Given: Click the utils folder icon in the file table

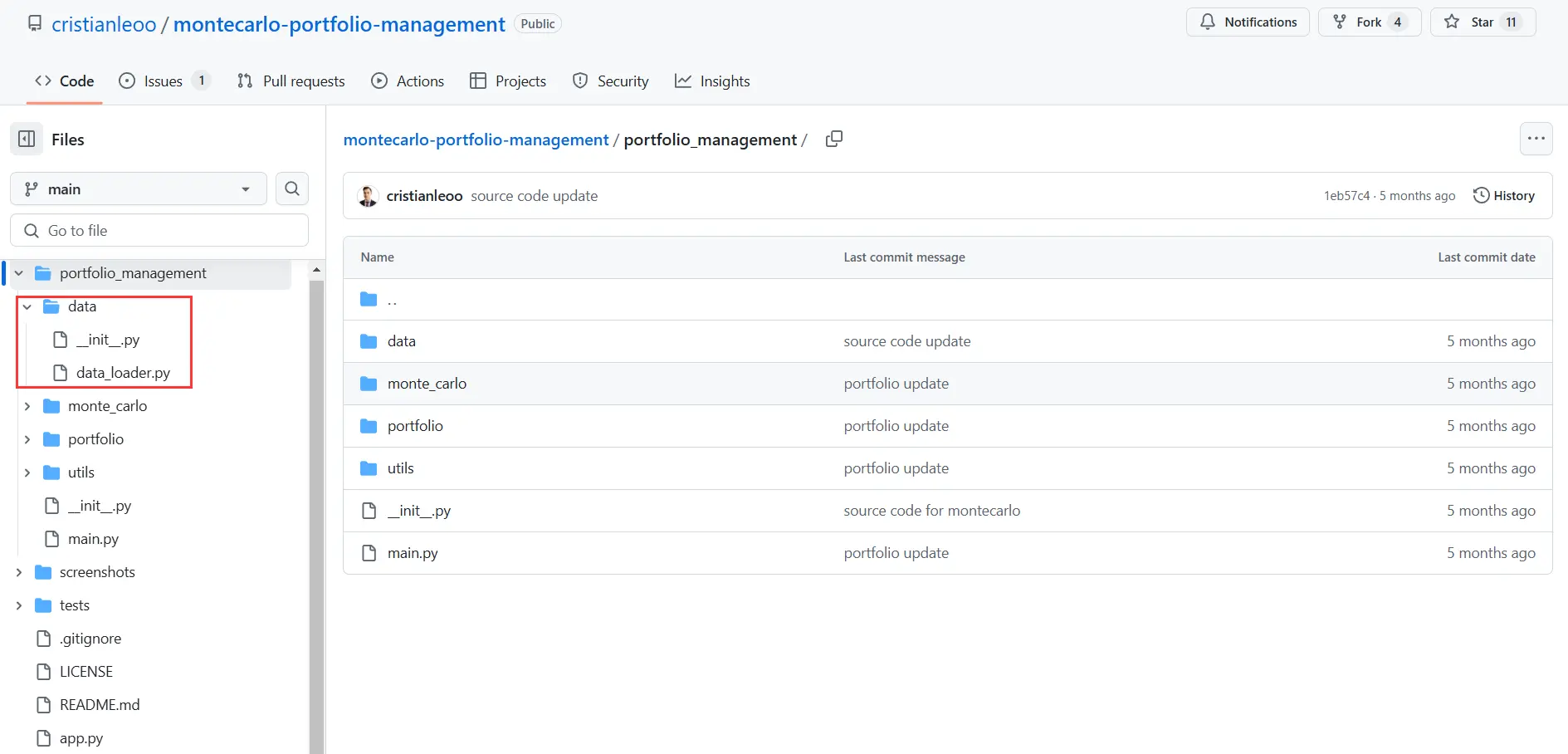Looking at the screenshot, I should (369, 468).
